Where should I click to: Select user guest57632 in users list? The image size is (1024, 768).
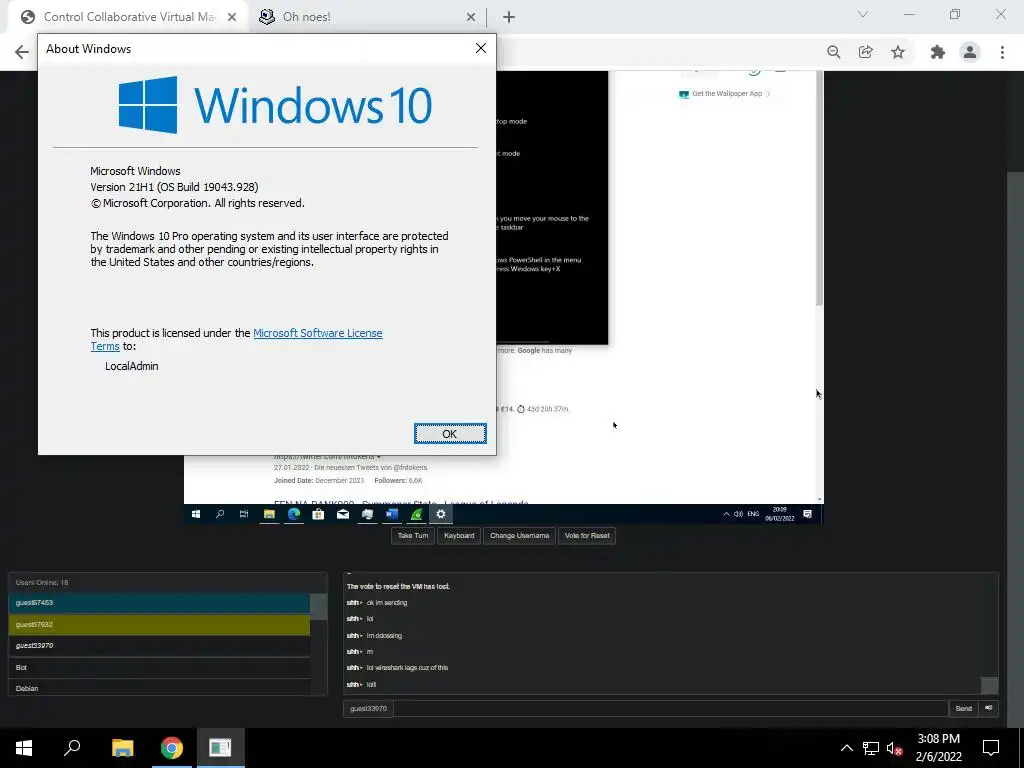tap(159, 624)
